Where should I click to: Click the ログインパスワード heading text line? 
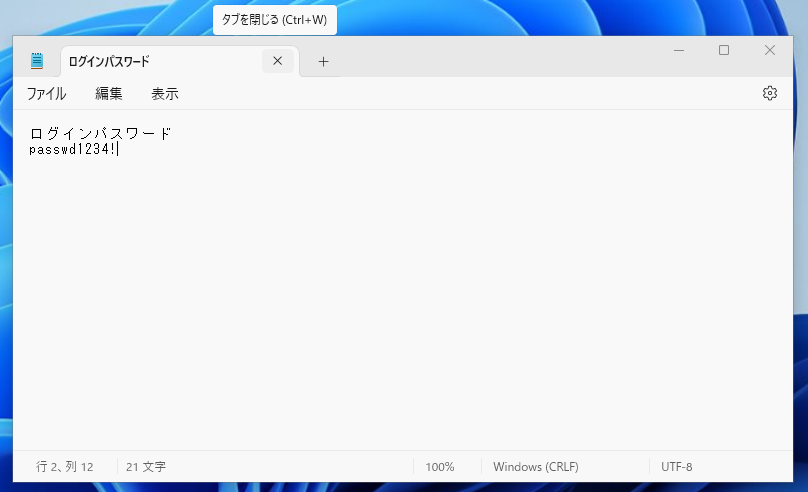[x=100, y=133]
